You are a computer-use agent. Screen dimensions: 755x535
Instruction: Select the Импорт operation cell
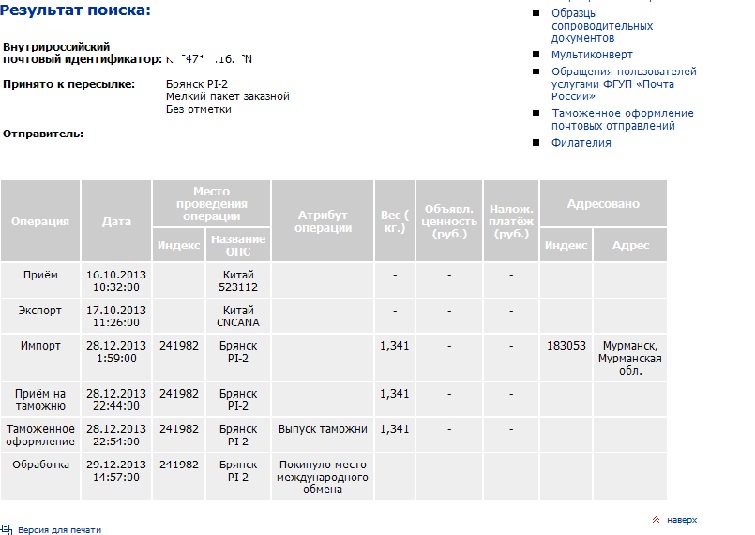[41, 346]
